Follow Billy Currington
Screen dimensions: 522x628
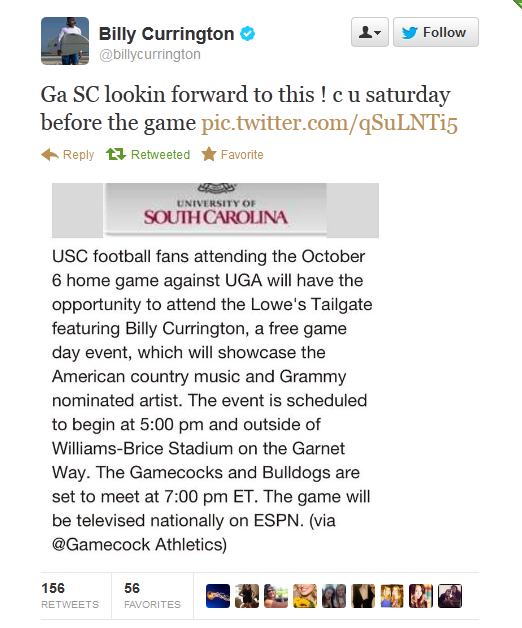point(436,32)
